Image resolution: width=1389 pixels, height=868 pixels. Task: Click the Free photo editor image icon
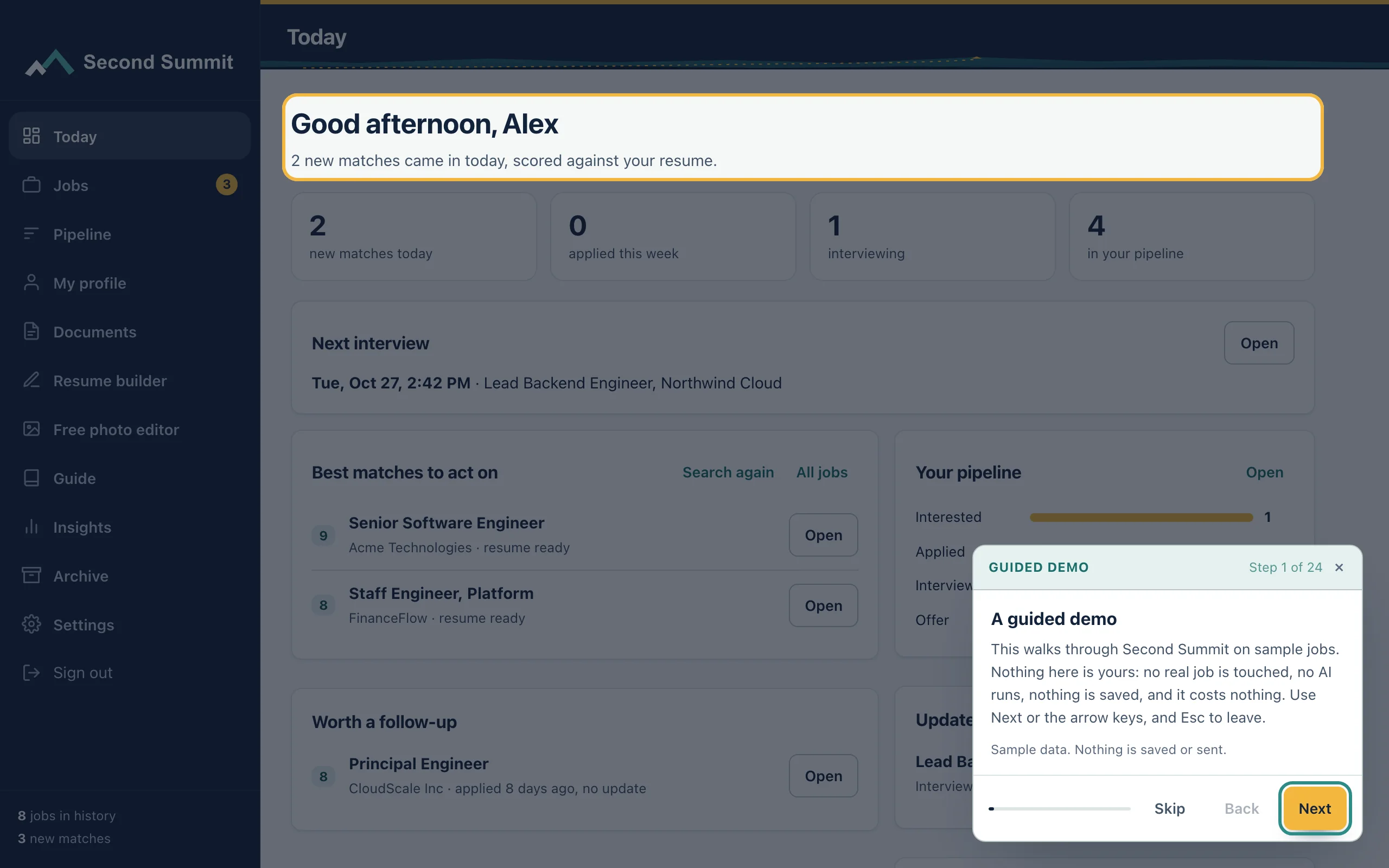coord(31,429)
